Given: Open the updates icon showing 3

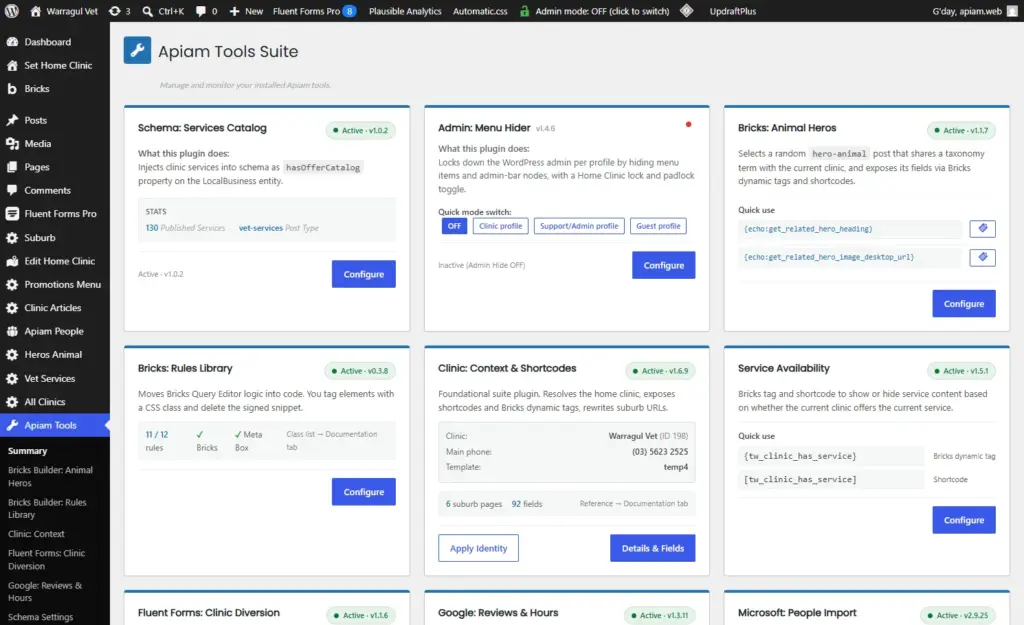Looking at the screenshot, I should [x=114, y=11].
